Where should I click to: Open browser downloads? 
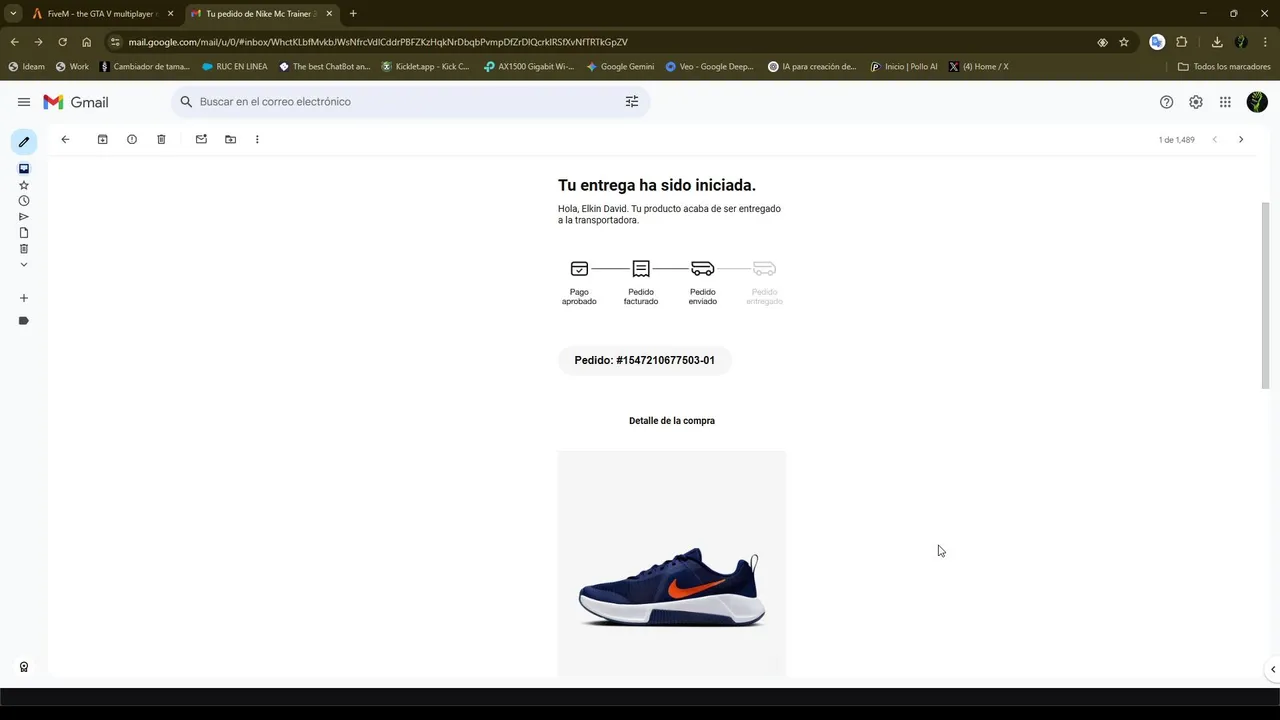click(x=1217, y=42)
